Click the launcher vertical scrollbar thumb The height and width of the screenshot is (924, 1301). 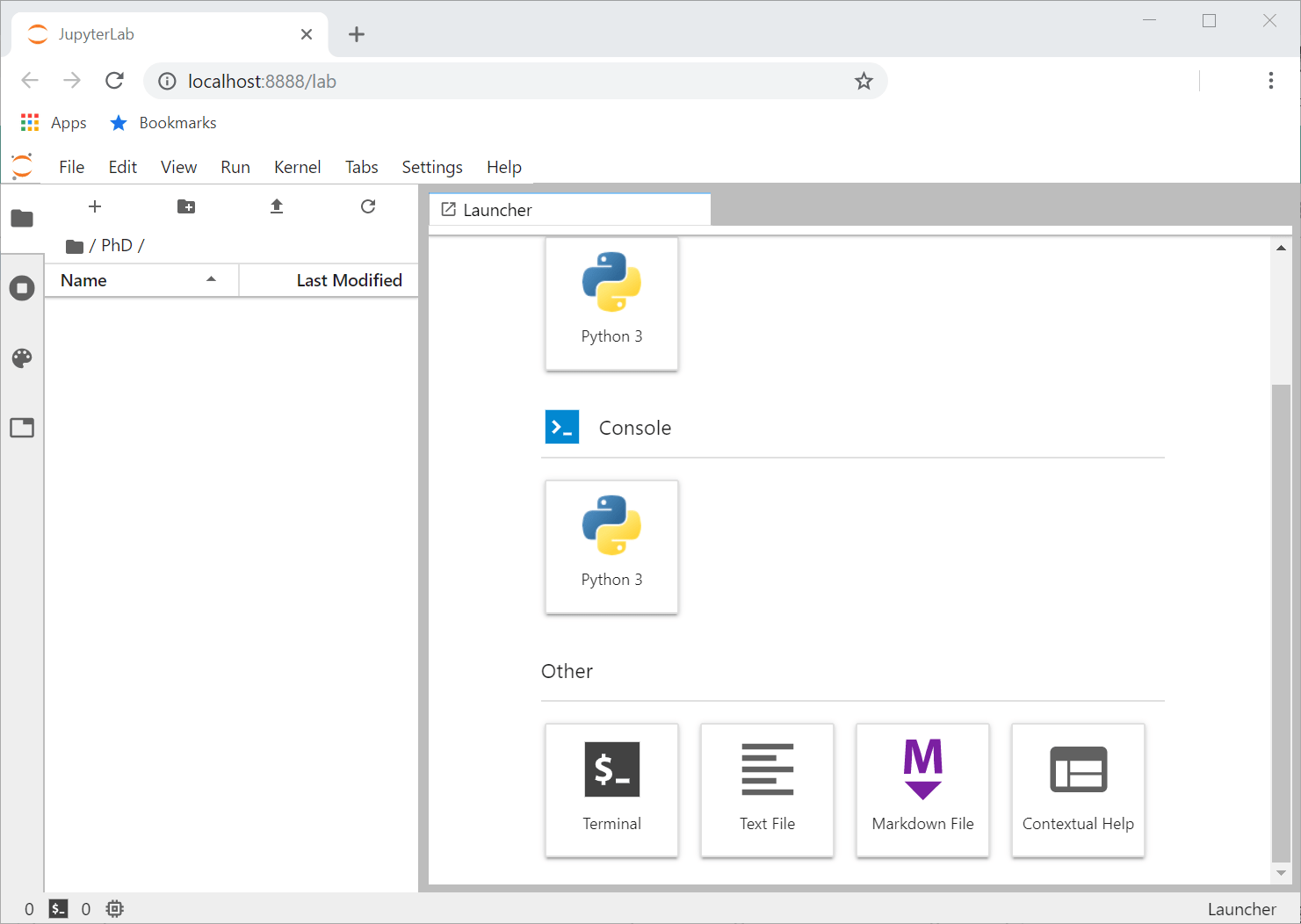coord(1281,624)
